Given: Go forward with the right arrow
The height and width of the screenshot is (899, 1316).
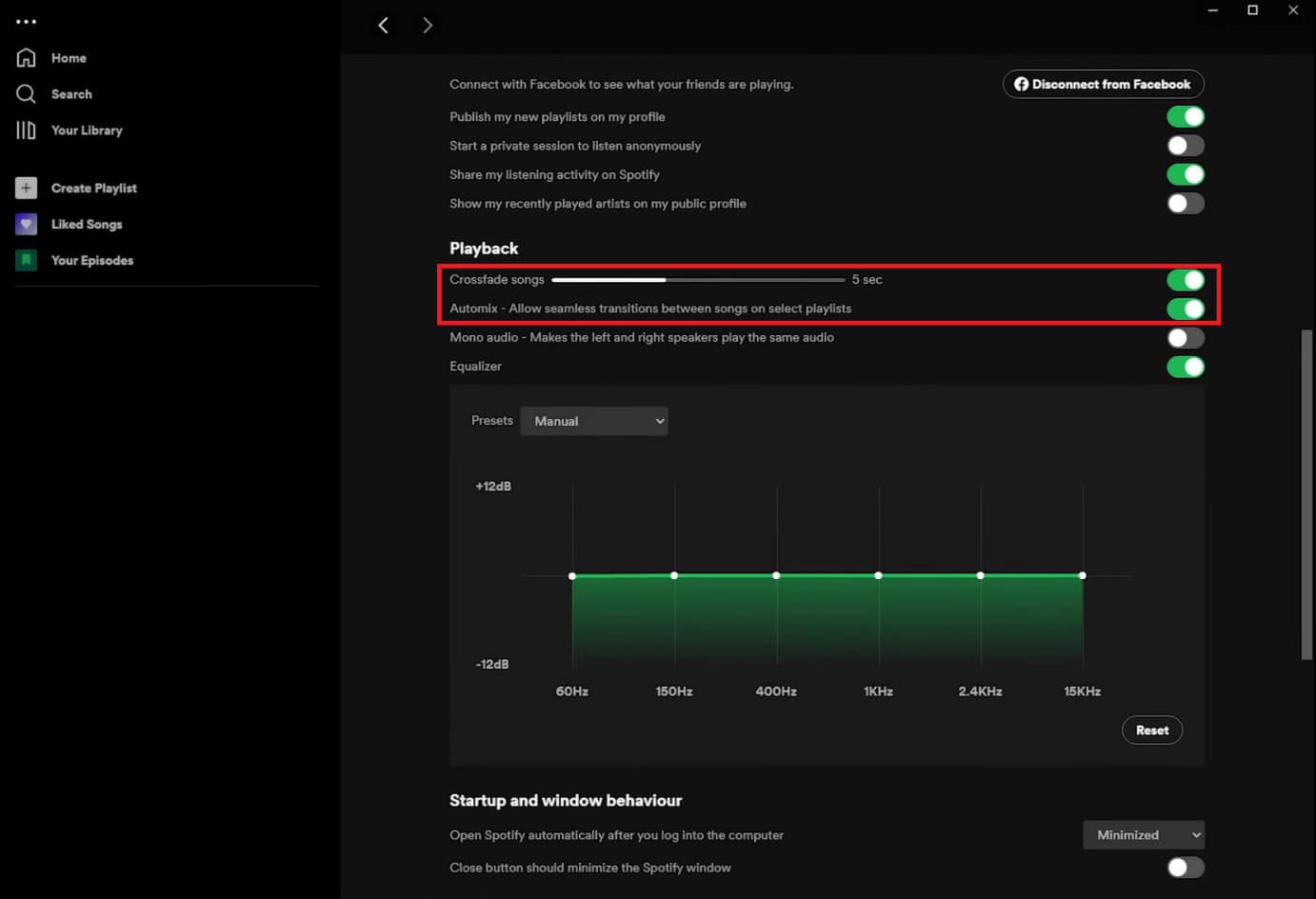Looking at the screenshot, I should [x=427, y=25].
